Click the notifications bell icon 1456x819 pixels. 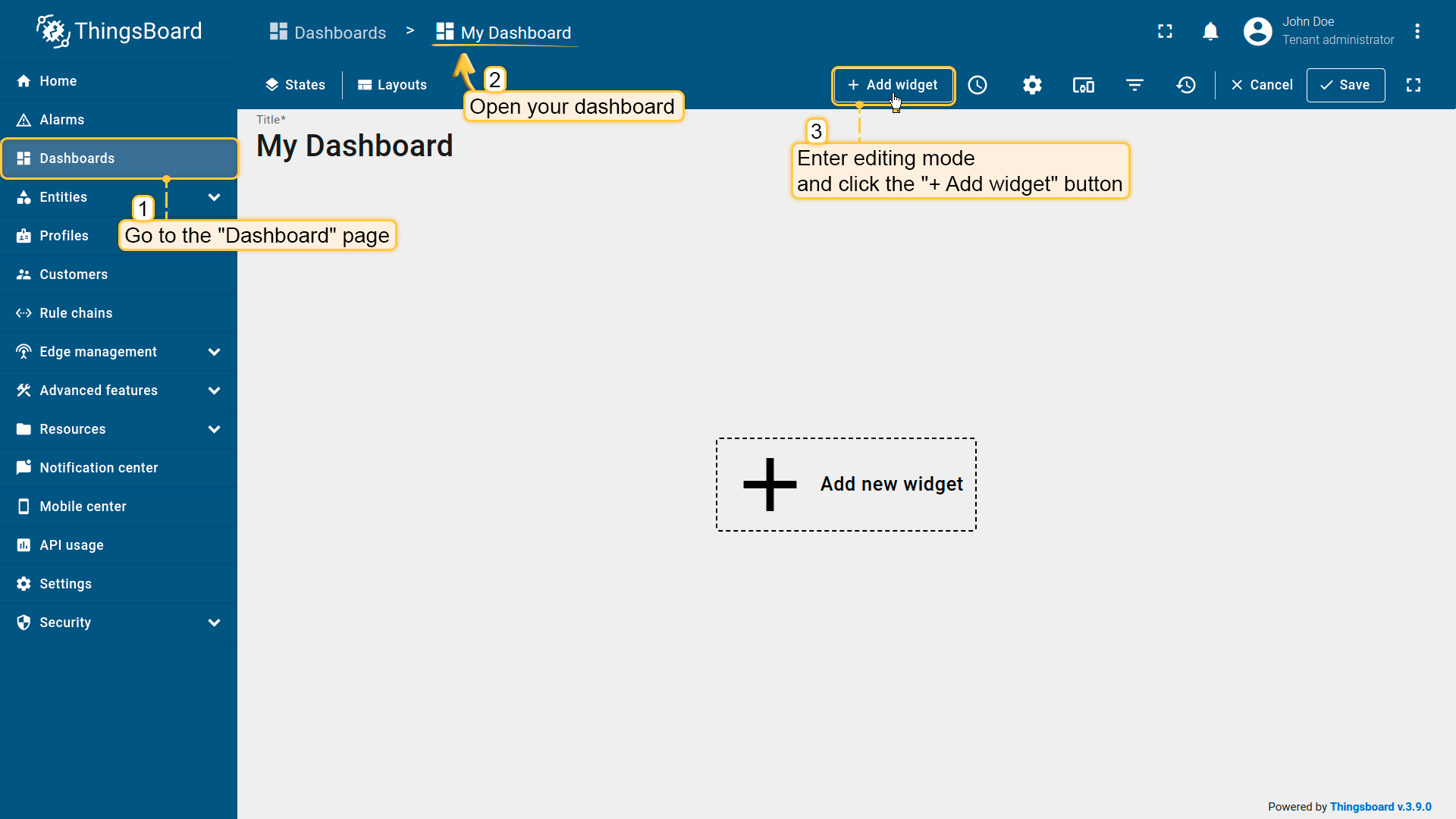(x=1210, y=31)
